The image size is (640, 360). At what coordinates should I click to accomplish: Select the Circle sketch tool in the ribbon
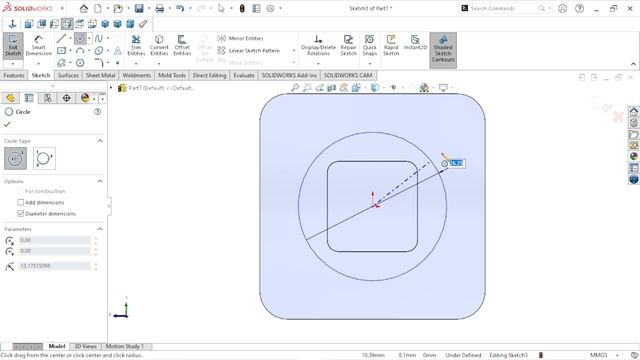(80, 38)
